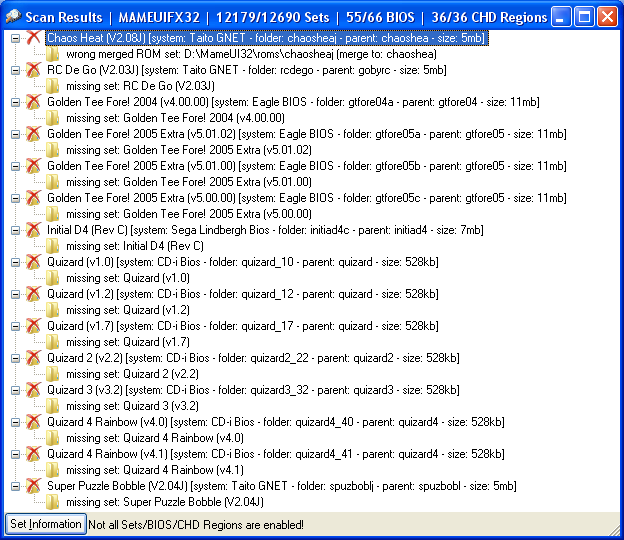The width and height of the screenshot is (624, 540).
Task: Click status text 'Not all Sets/BIOS/CHD Regions are enabled!'
Action: point(196,525)
